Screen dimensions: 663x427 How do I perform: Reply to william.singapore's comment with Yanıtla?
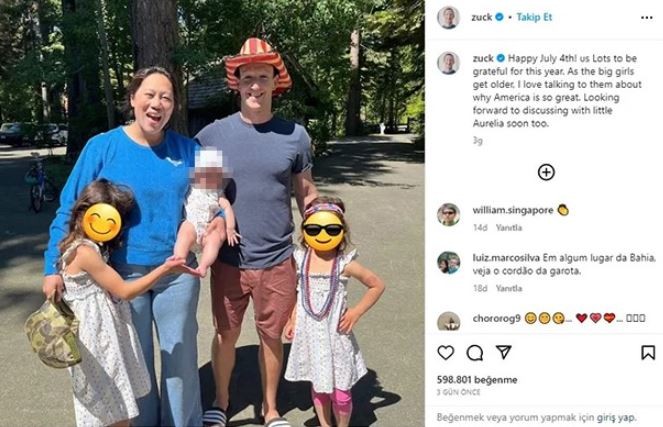(509, 228)
